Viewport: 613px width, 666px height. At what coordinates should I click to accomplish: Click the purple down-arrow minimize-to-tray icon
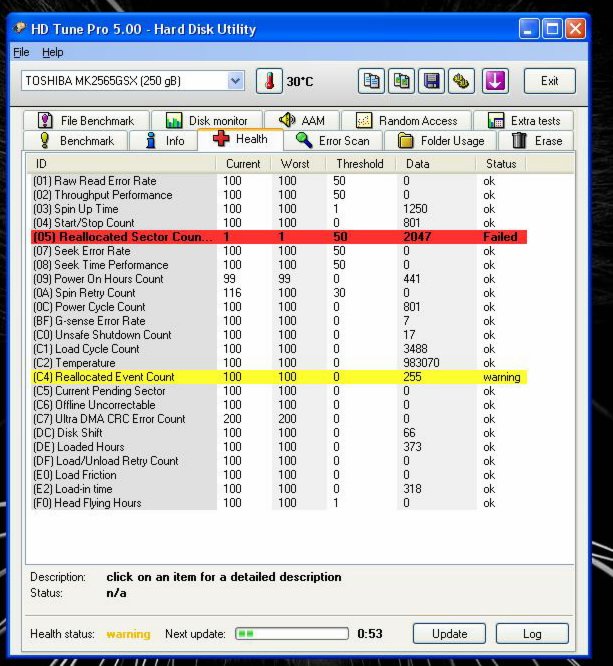(495, 81)
